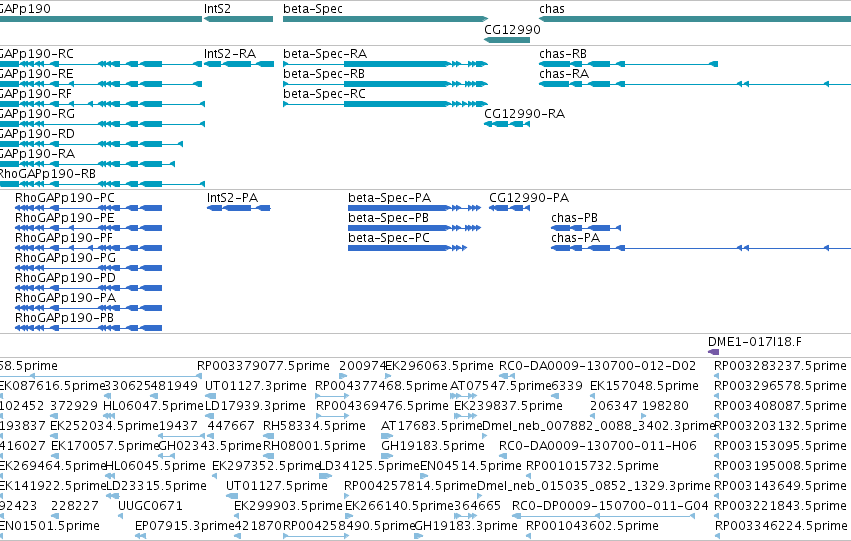Click the purple DME1-017I18.F glyph
The height and width of the screenshot is (541, 851).
click(714, 352)
